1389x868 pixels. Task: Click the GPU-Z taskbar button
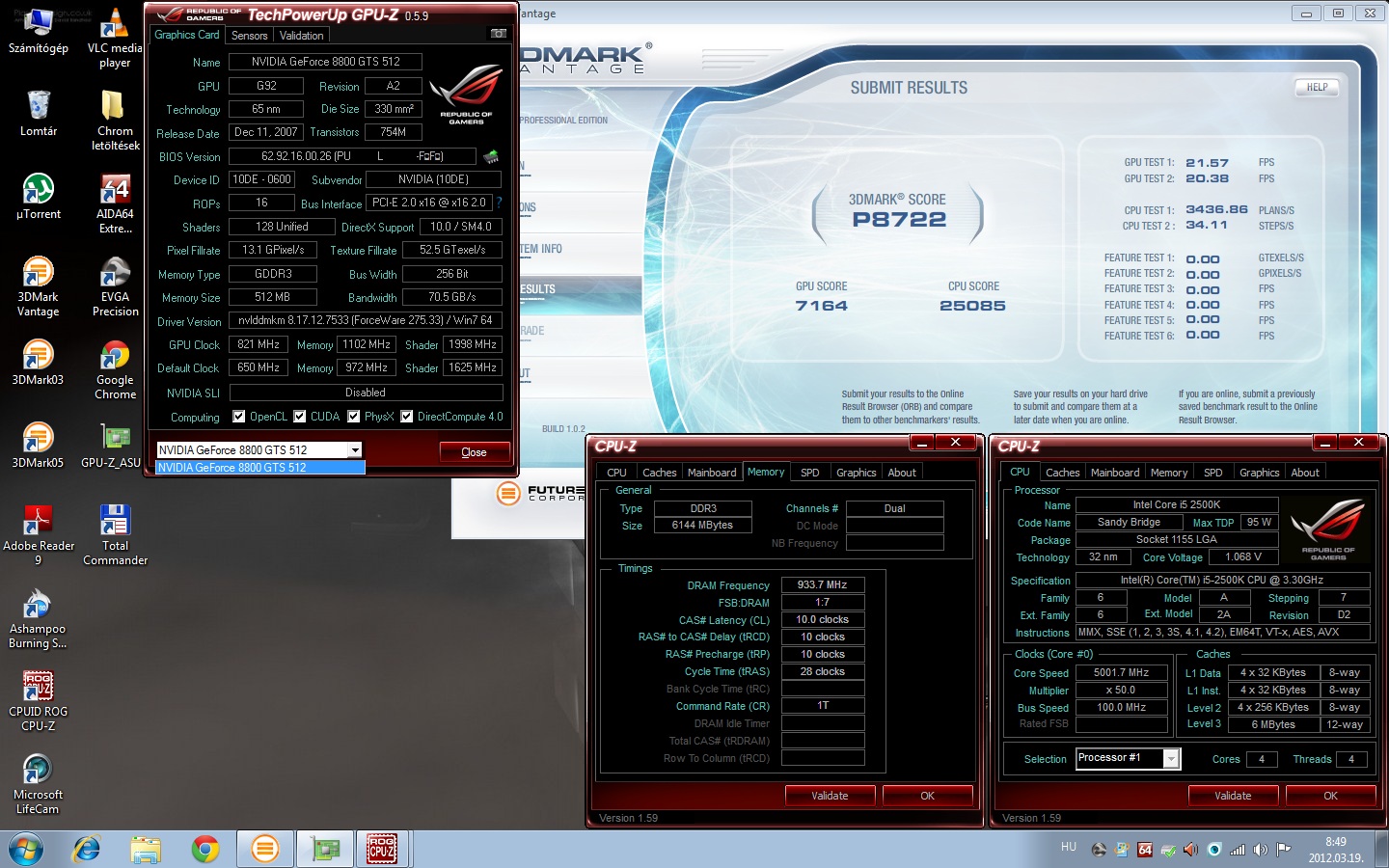(324, 850)
